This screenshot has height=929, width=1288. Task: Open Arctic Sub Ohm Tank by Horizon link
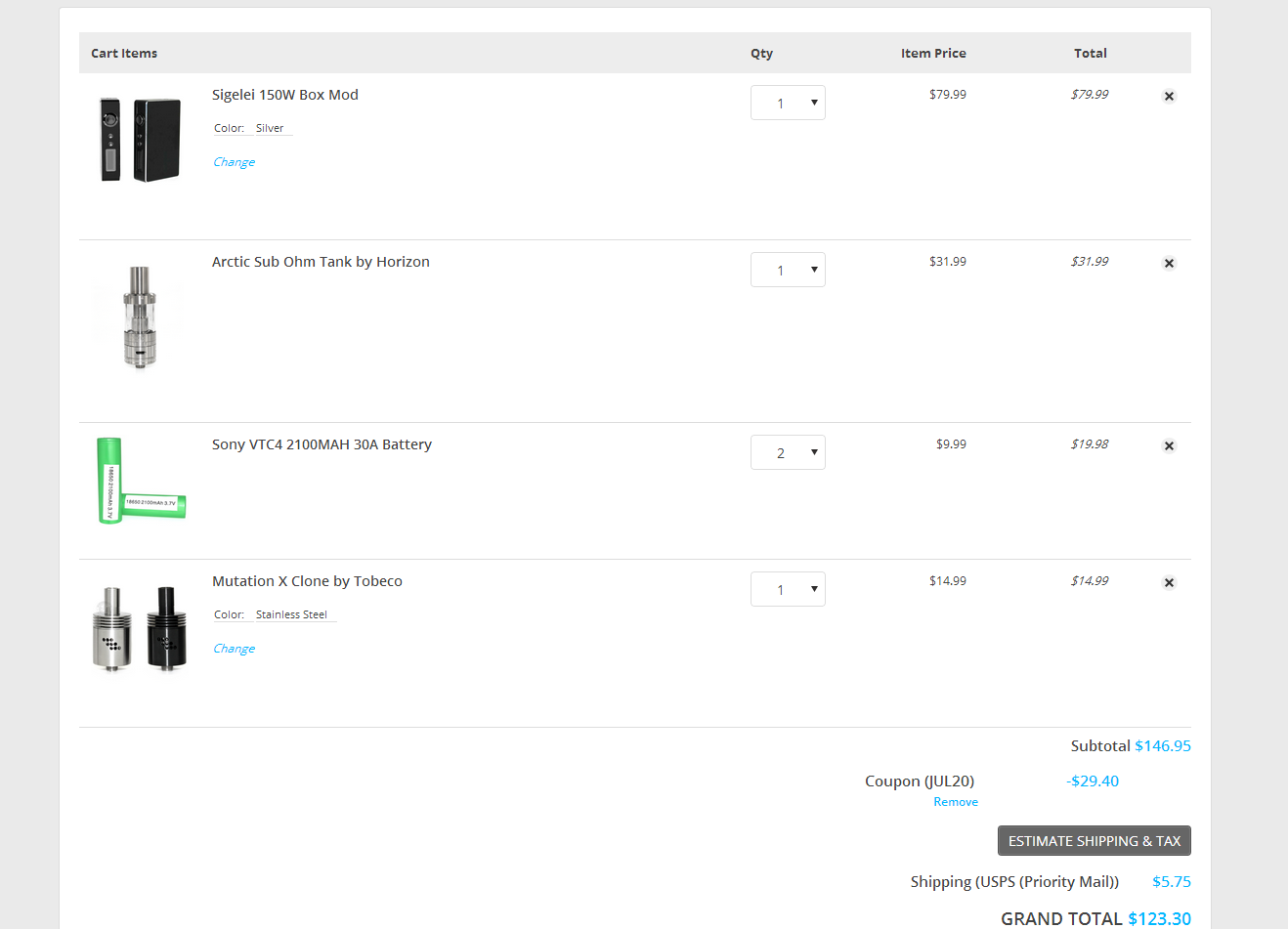coord(321,262)
